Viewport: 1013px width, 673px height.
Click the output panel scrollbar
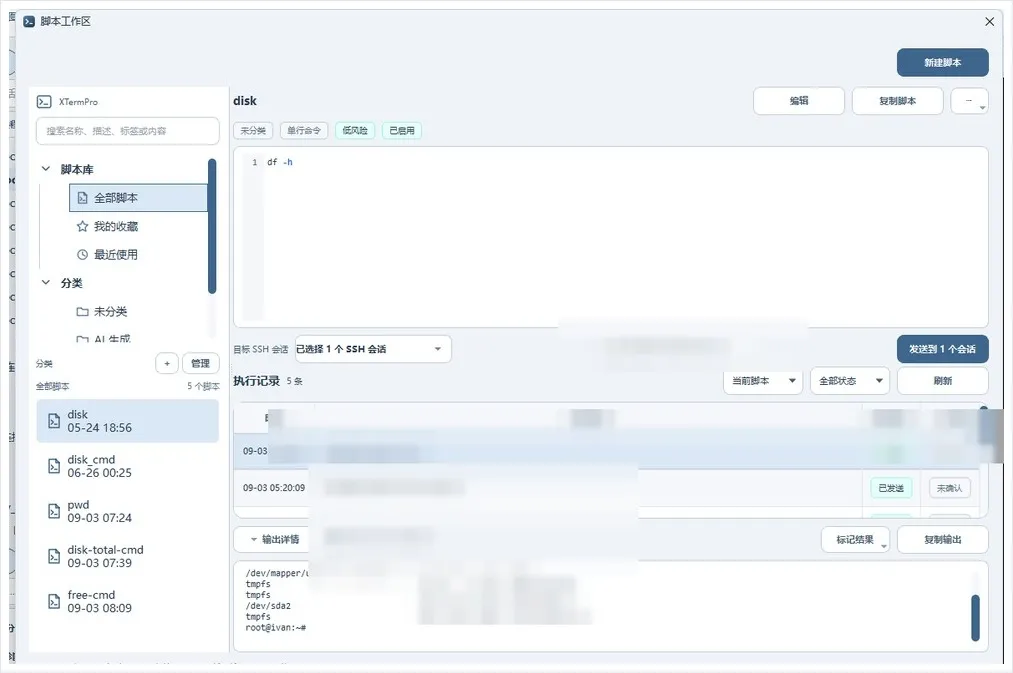[975, 618]
